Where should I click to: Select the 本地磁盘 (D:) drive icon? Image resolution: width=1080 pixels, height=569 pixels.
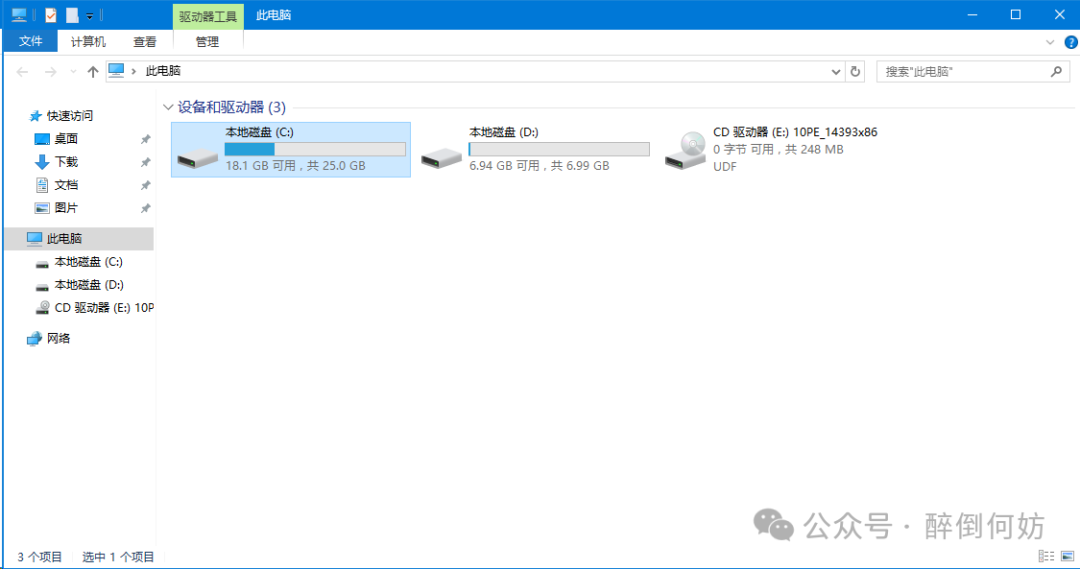(440, 155)
